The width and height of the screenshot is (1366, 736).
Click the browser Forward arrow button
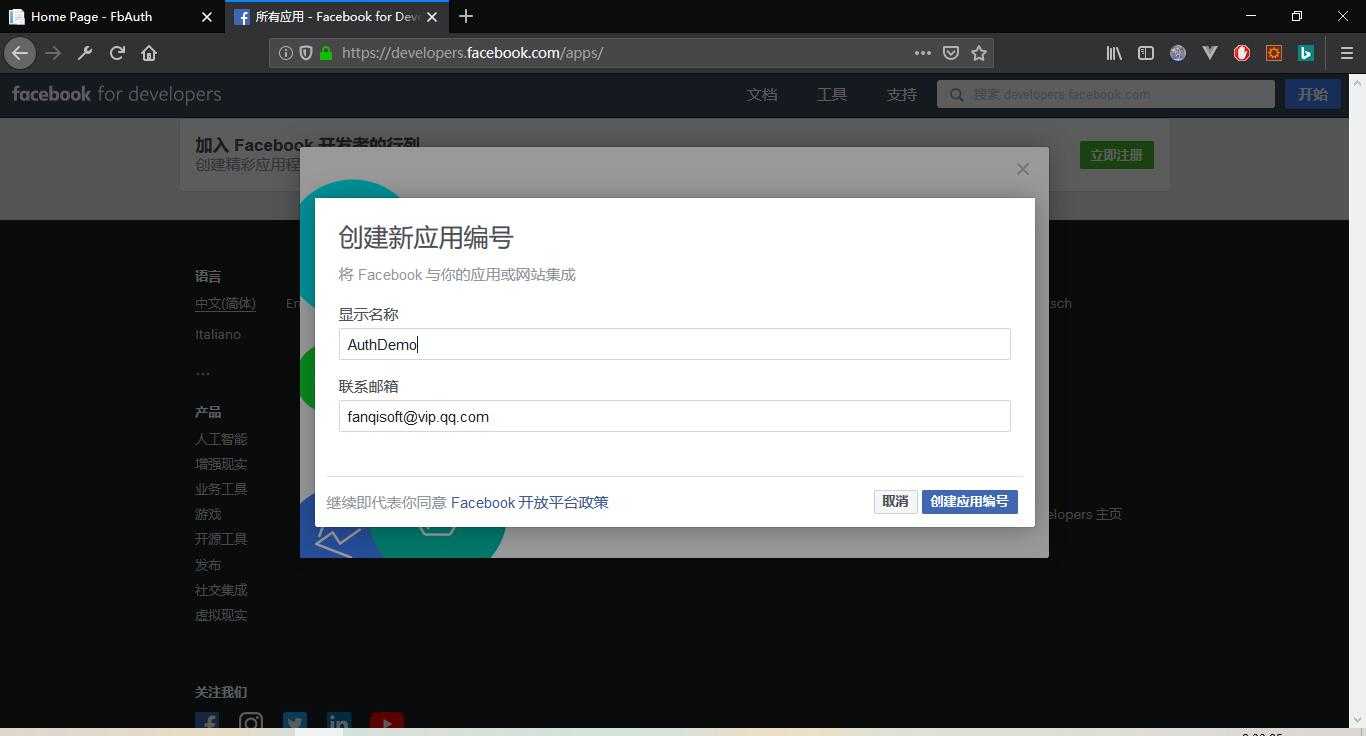click(53, 53)
